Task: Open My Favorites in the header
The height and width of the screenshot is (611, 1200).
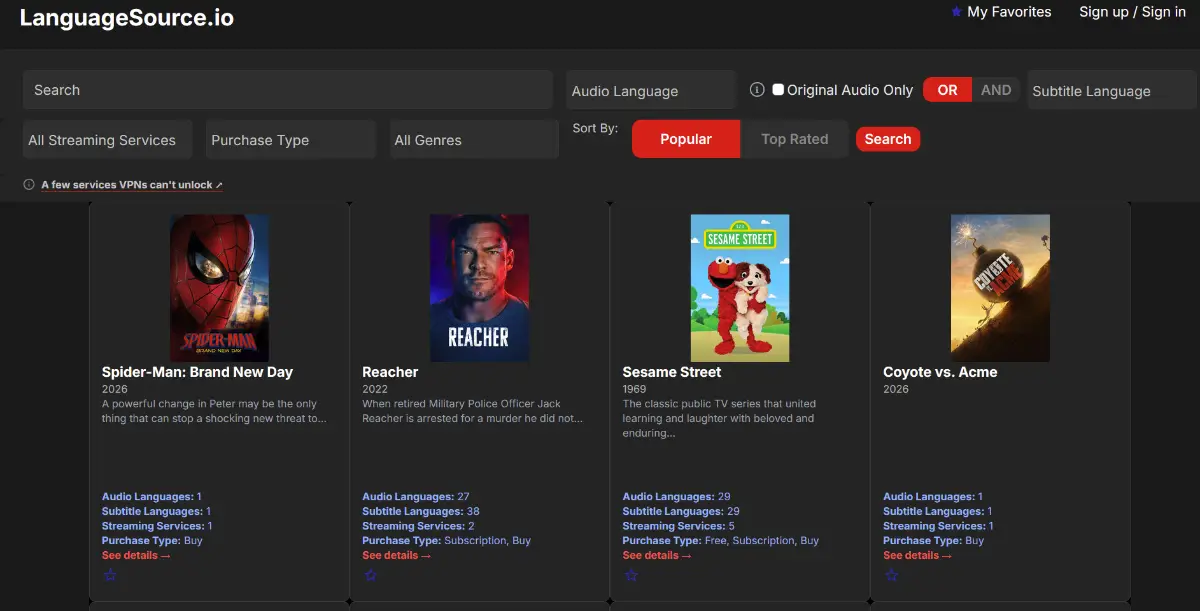Action: coord(1001,12)
